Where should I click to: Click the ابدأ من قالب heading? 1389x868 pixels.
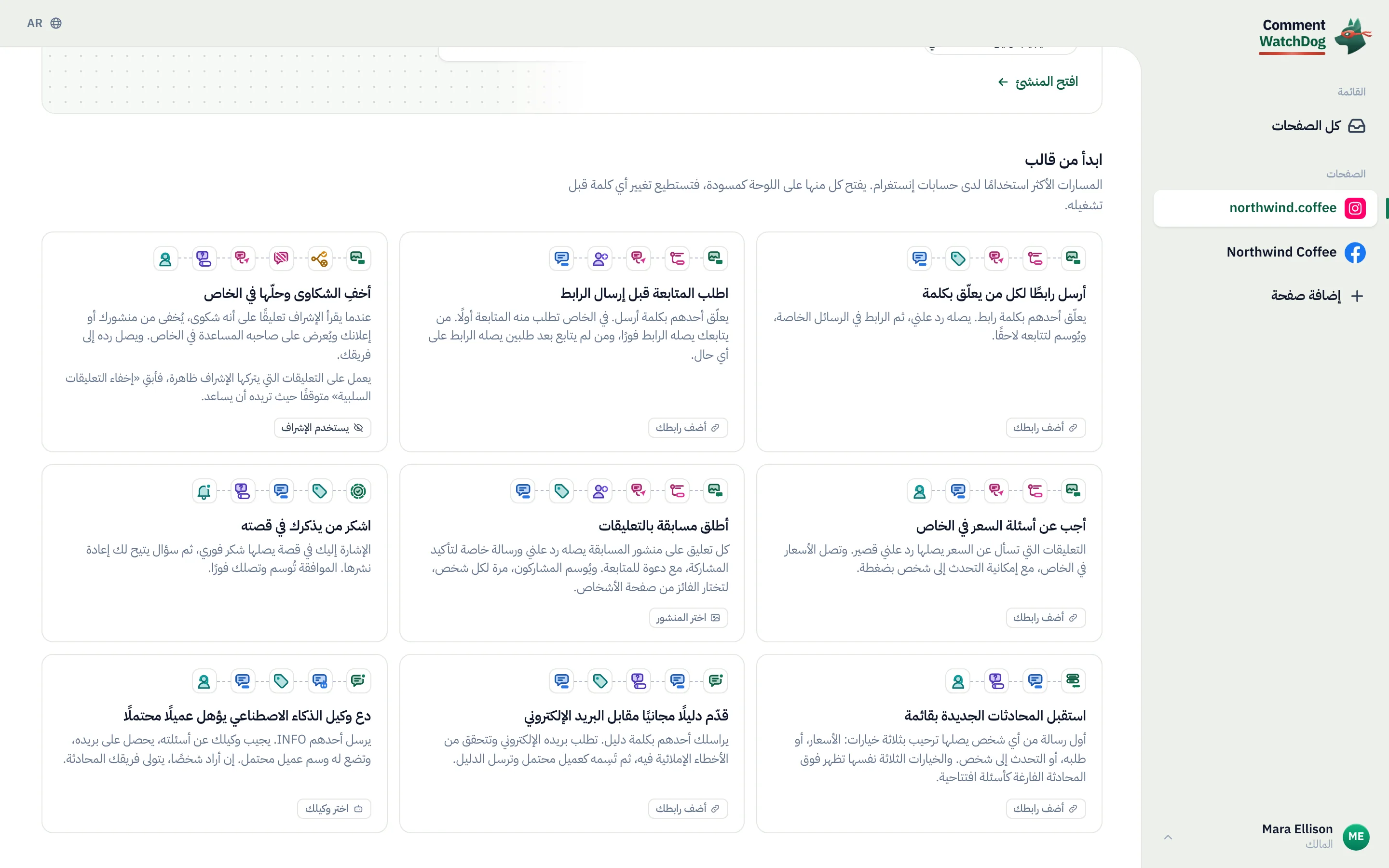[x=1063, y=160]
